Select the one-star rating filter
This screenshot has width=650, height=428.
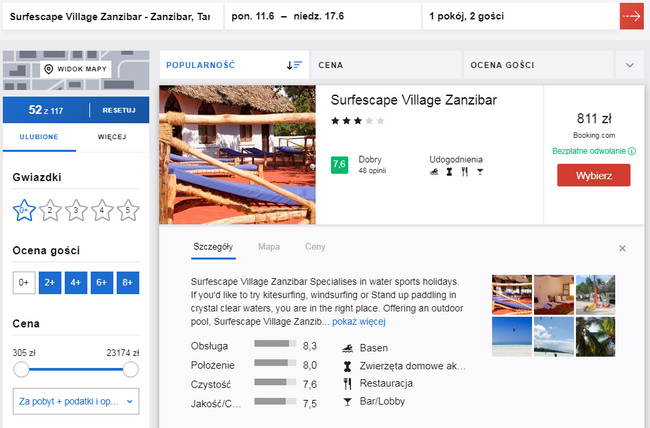(x=24, y=210)
